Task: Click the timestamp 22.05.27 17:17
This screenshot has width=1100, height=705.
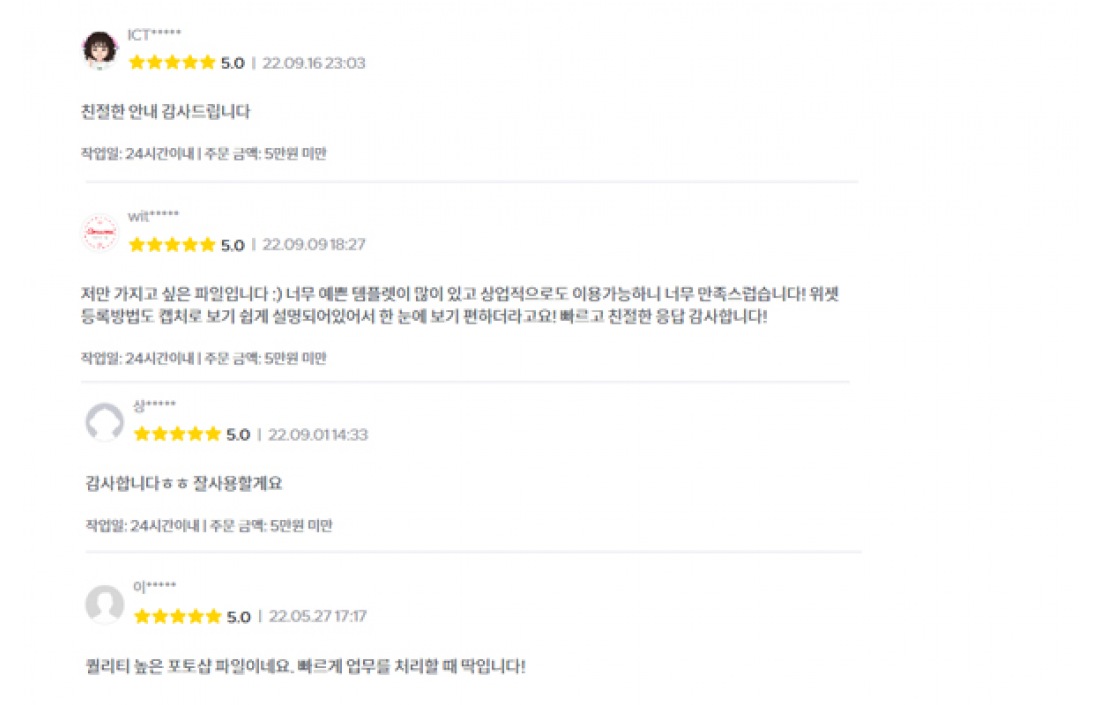Action: 318,617
